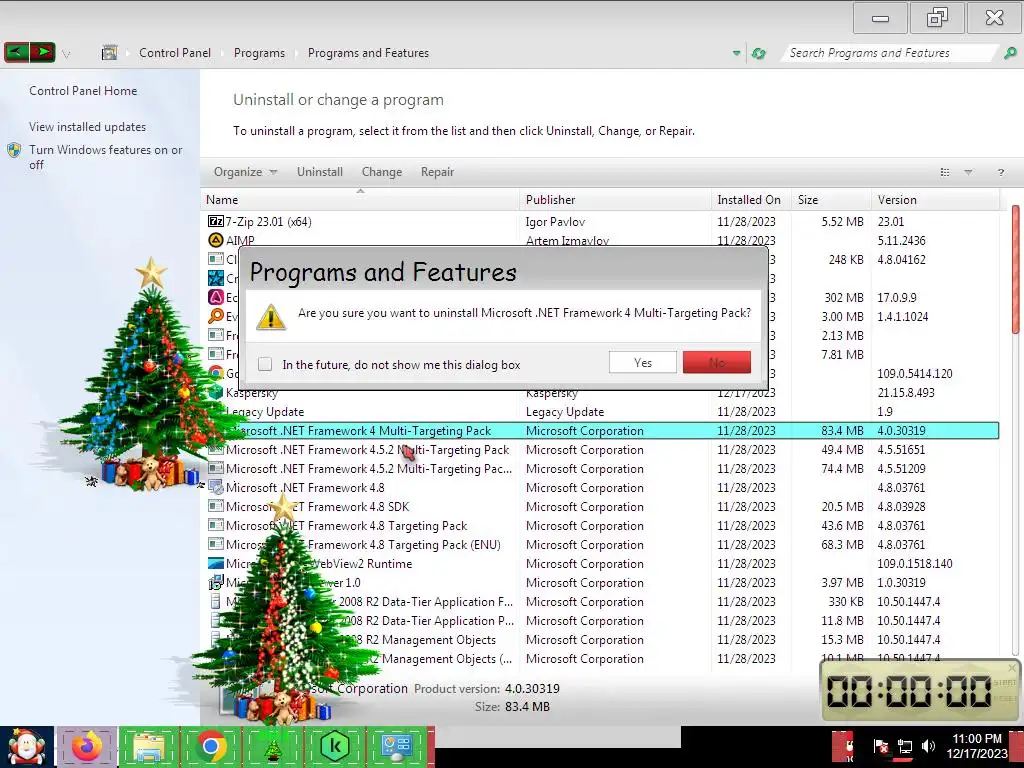Switch to Control Panel taskbar button
Viewport: 1024px width, 768px height.
point(397,746)
